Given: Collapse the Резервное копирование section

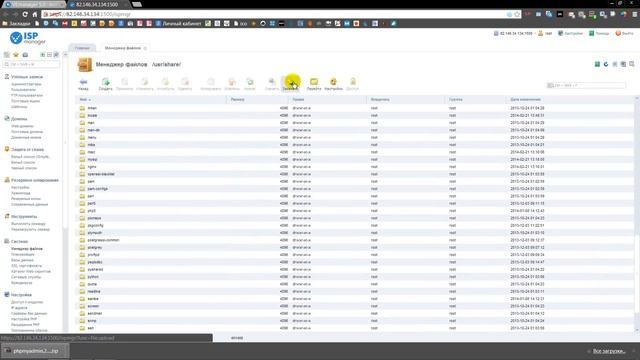Looking at the screenshot, I should pos(35,180).
